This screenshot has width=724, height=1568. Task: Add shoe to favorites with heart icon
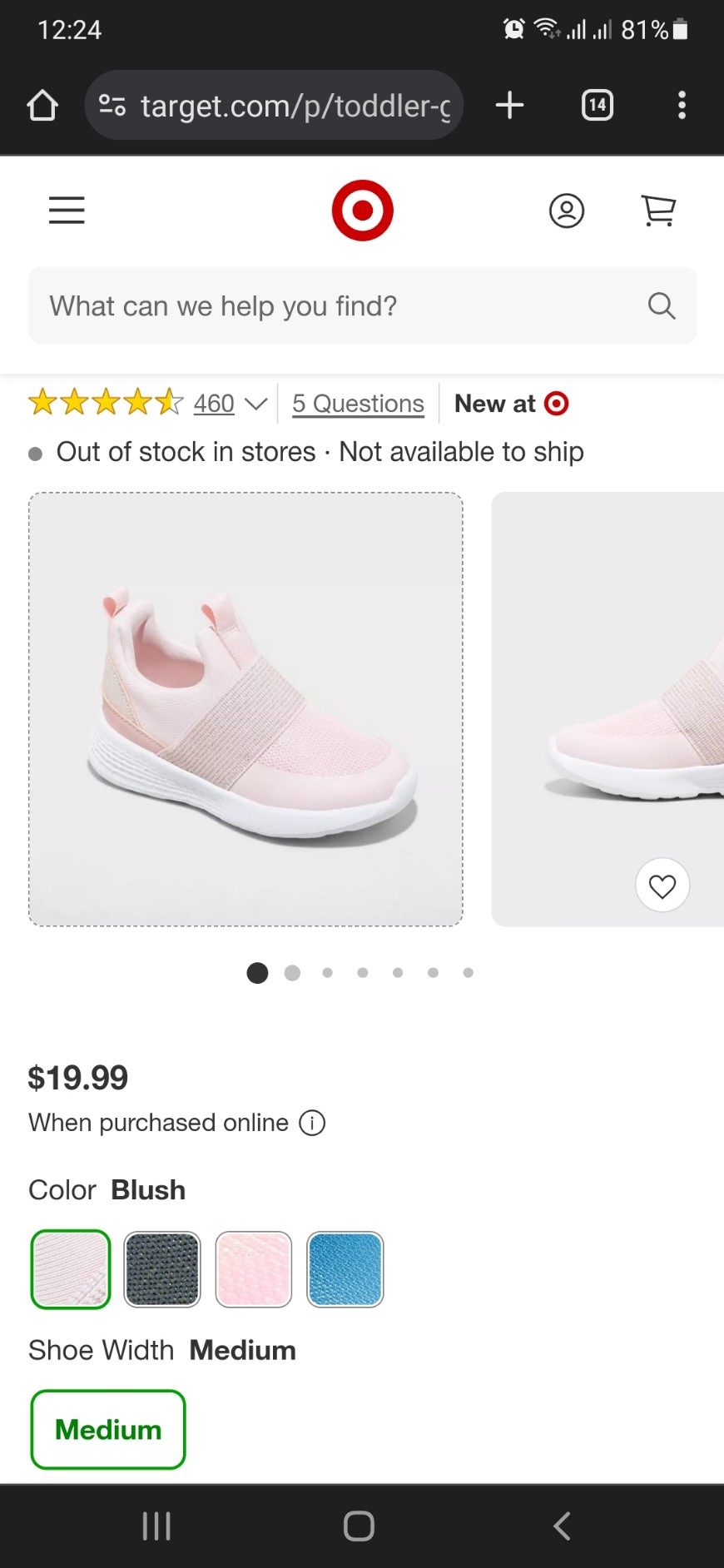662,886
